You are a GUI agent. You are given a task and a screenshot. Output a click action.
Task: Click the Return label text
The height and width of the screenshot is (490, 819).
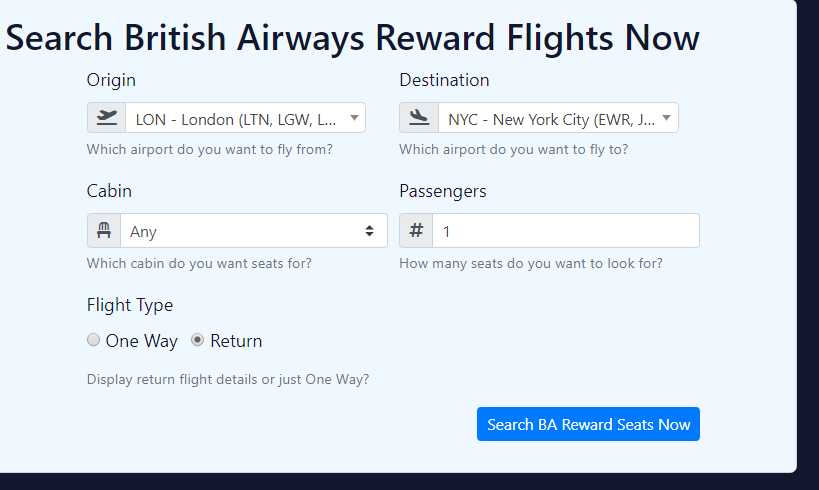(236, 341)
